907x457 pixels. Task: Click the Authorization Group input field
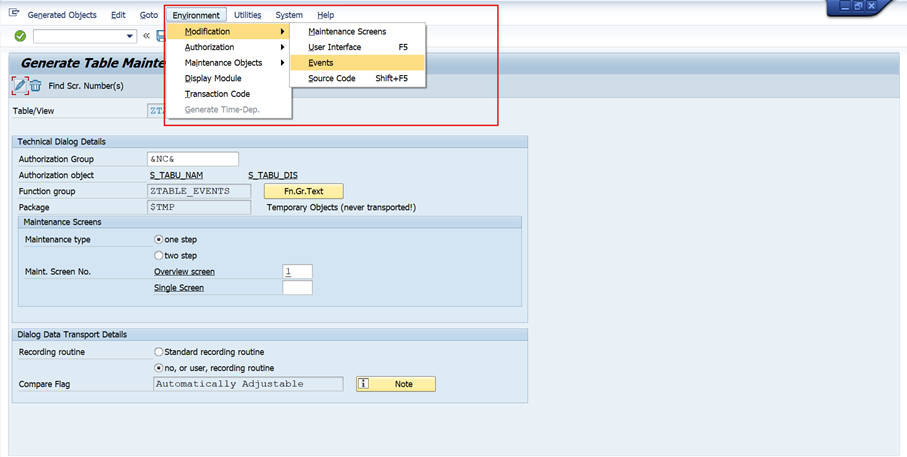click(193, 159)
